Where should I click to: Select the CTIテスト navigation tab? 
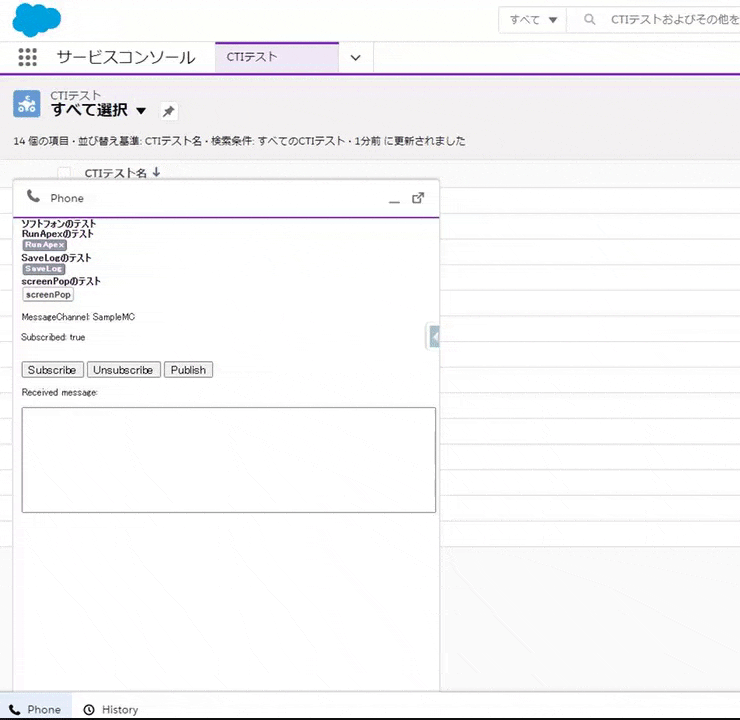[x=277, y=57]
